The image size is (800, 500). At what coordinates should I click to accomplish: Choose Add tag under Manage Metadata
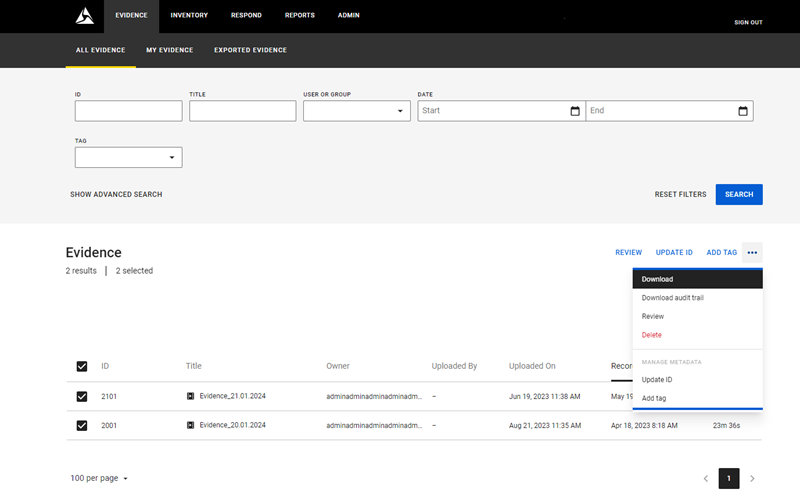coord(697,398)
